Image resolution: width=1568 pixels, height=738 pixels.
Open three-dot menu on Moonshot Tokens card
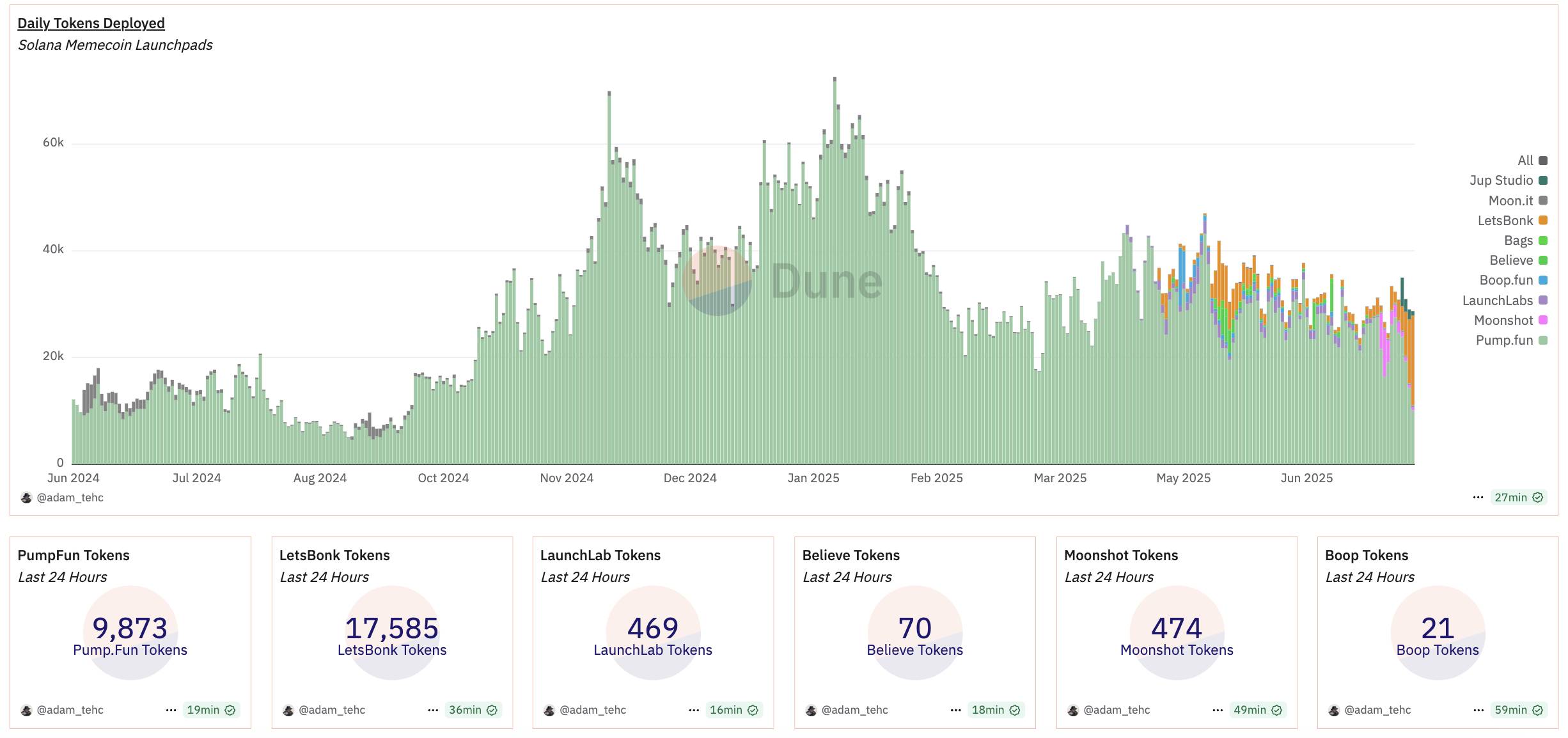(x=1218, y=710)
